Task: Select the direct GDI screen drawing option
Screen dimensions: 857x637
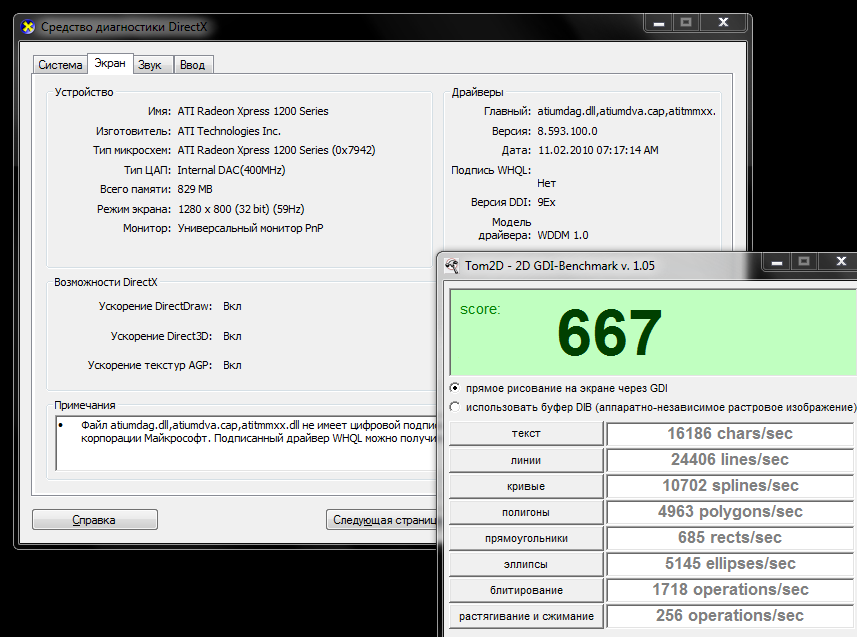Action: click(456, 388)
